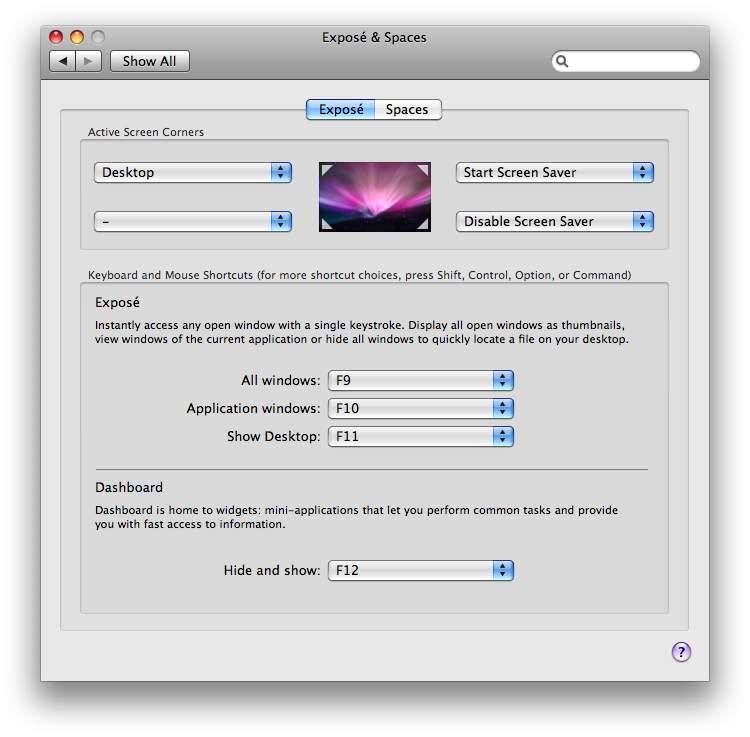Viewport: 750px width, 737px height.
Task: Open the Disable Screen Saver corner dropdown
Action: (x=555, y=221)
